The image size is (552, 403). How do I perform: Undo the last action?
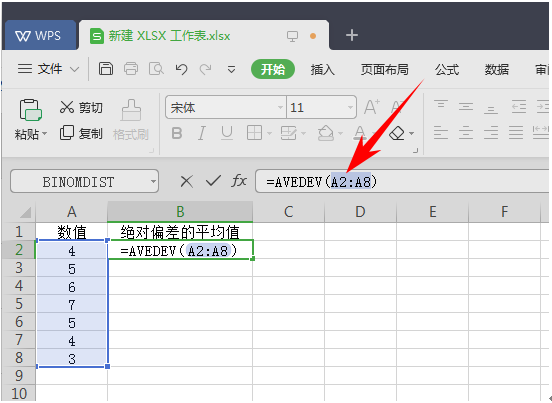181,69
